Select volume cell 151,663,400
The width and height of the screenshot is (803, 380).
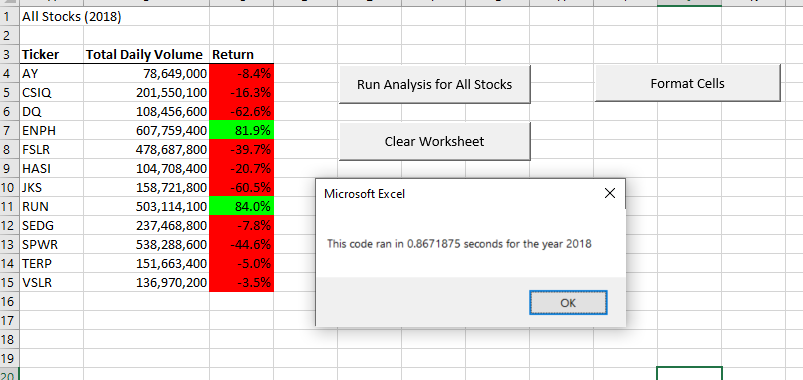146,263
